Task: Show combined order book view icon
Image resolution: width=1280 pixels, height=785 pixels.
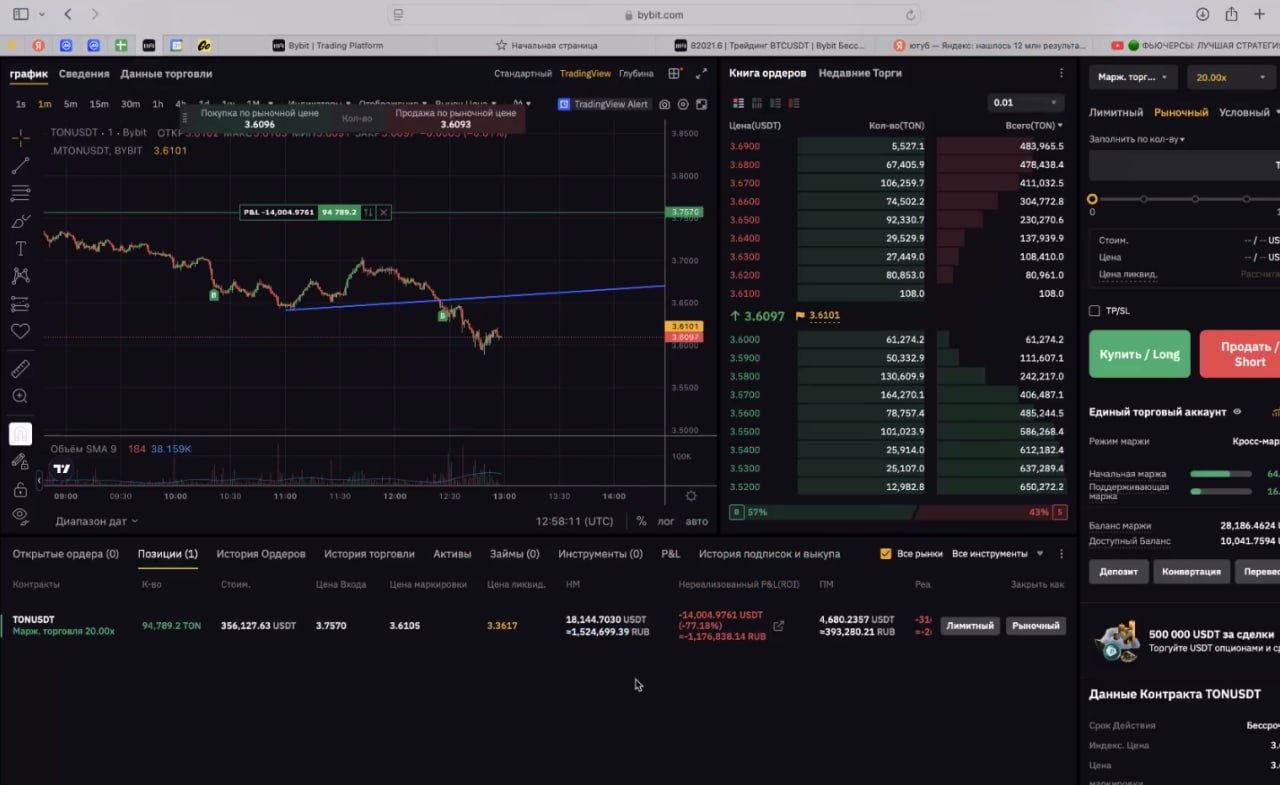Action: click(x=739, y=103)
